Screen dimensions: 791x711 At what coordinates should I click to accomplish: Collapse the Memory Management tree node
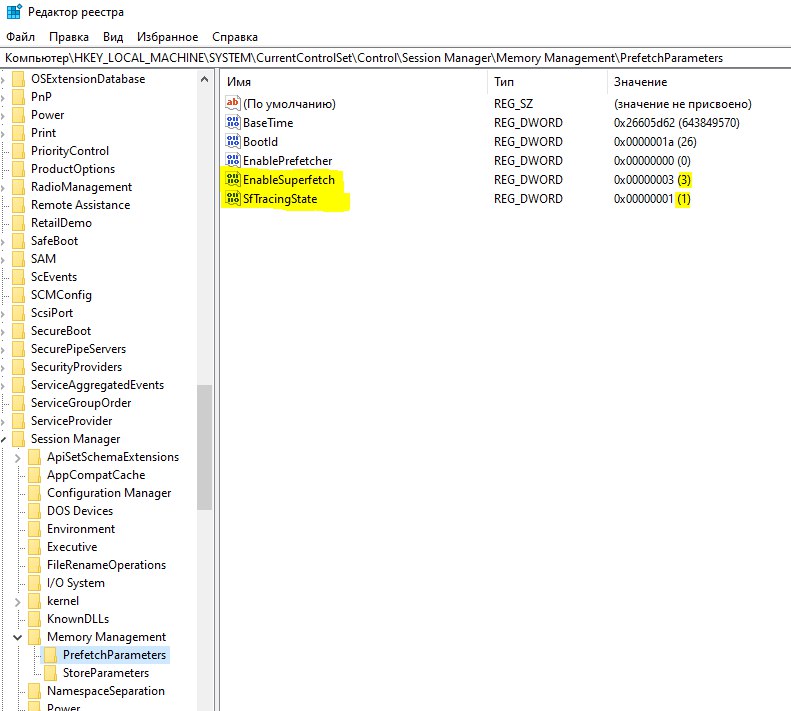click(18, 637)
